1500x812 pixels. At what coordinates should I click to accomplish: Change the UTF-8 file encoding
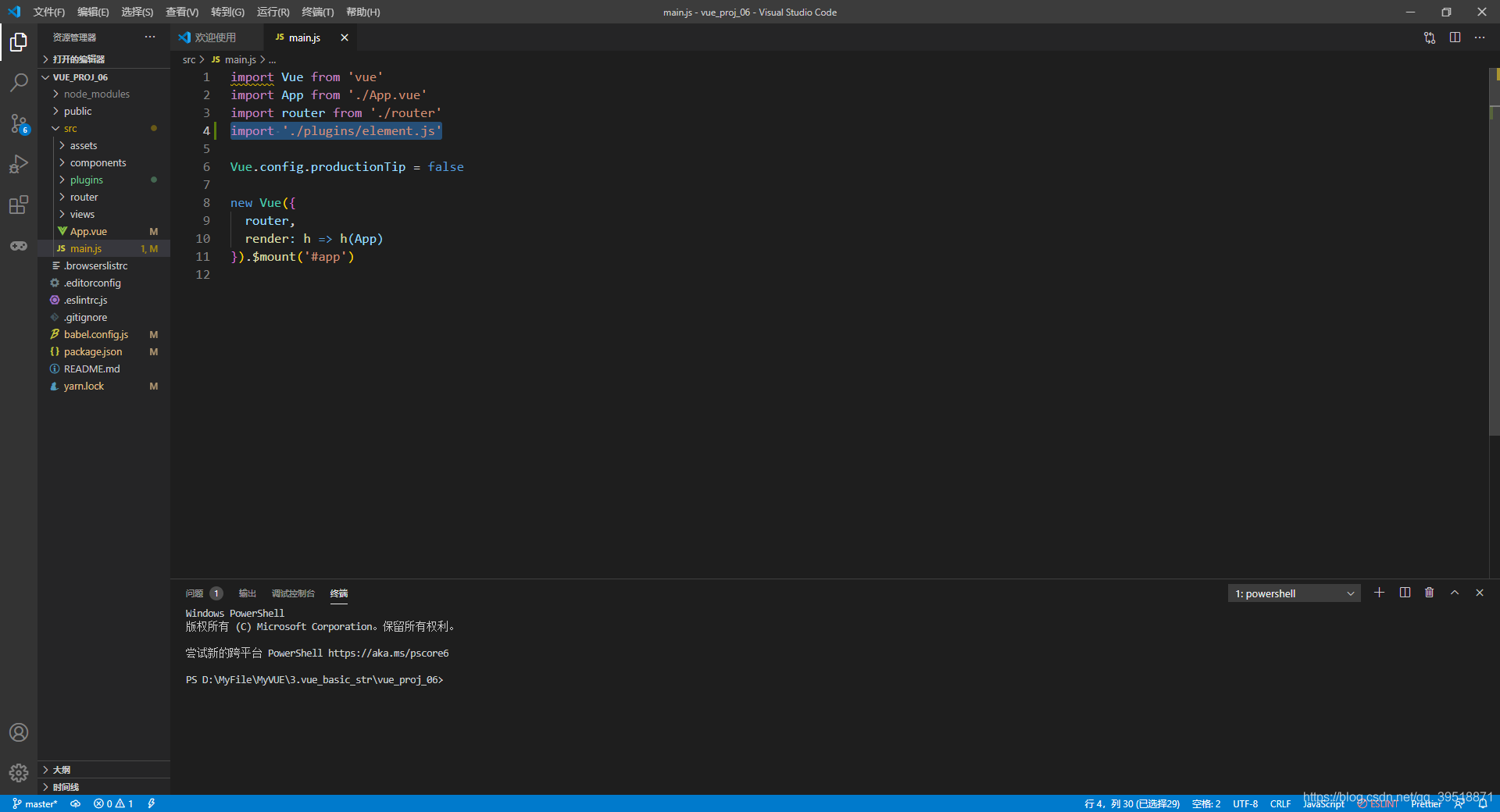(1245, 803)
